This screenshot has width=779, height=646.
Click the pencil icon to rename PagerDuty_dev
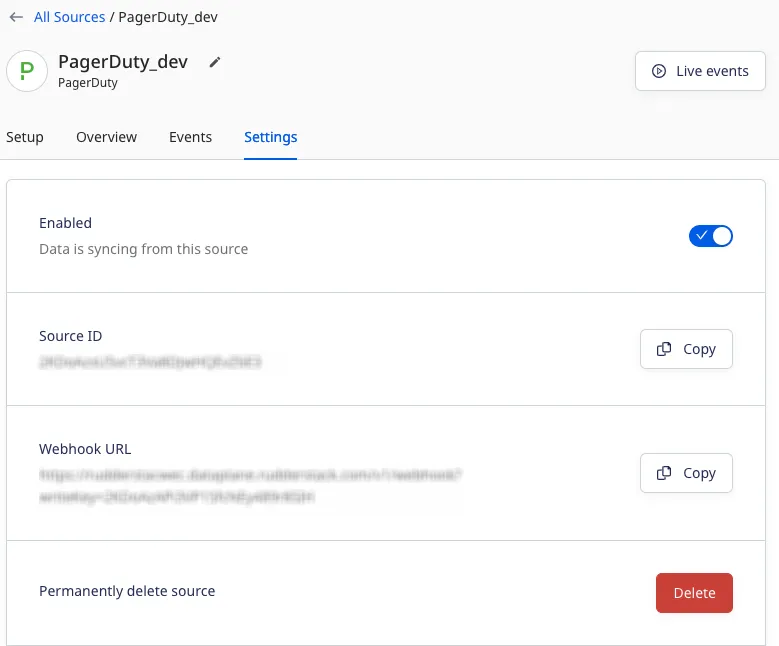[x=215, y=62]
